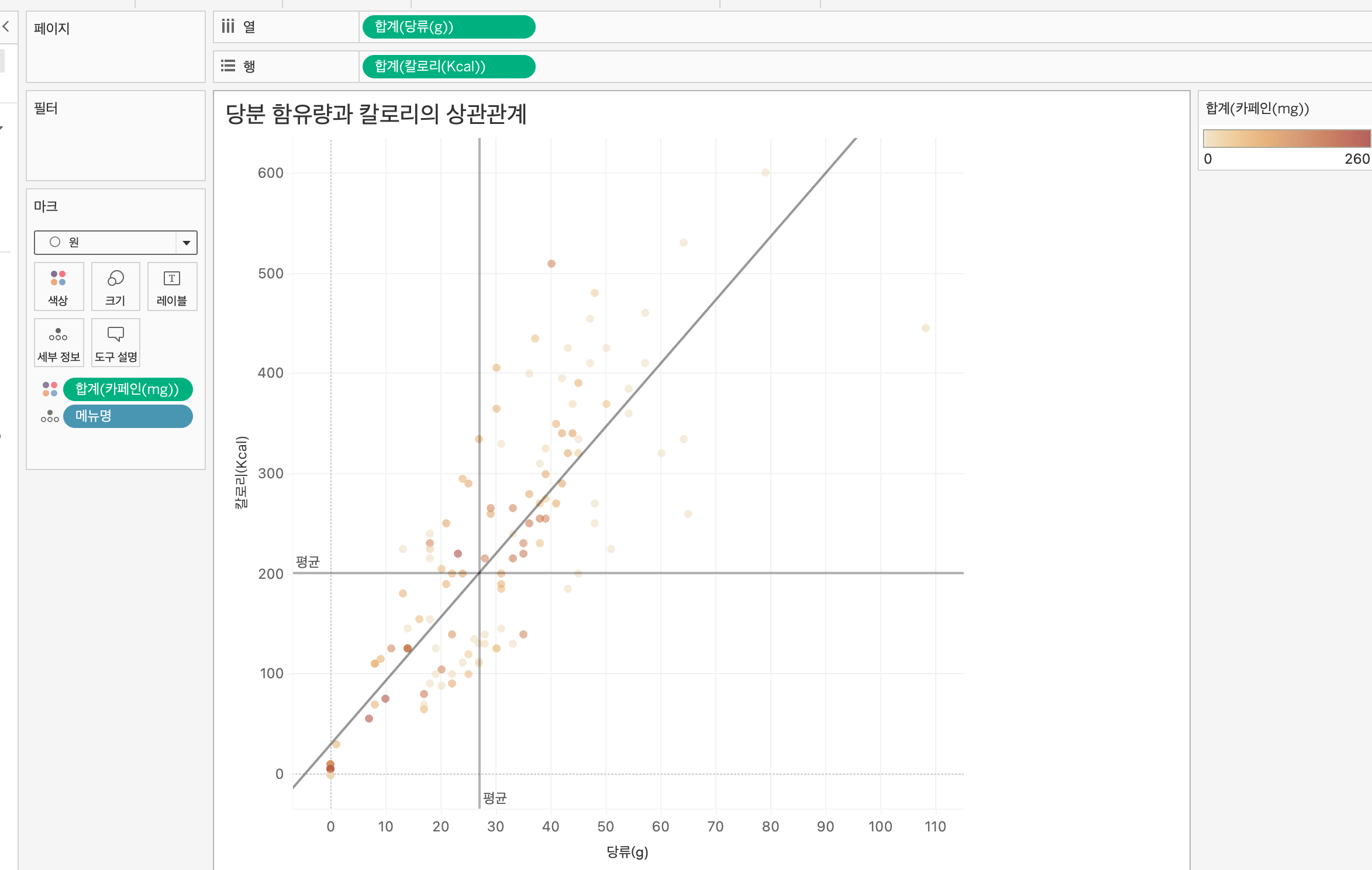Select the 합계(칼로리(Kcal)) row pill
The width and height of the screenshot is (1372, 870).
click(x=448, y=66)
